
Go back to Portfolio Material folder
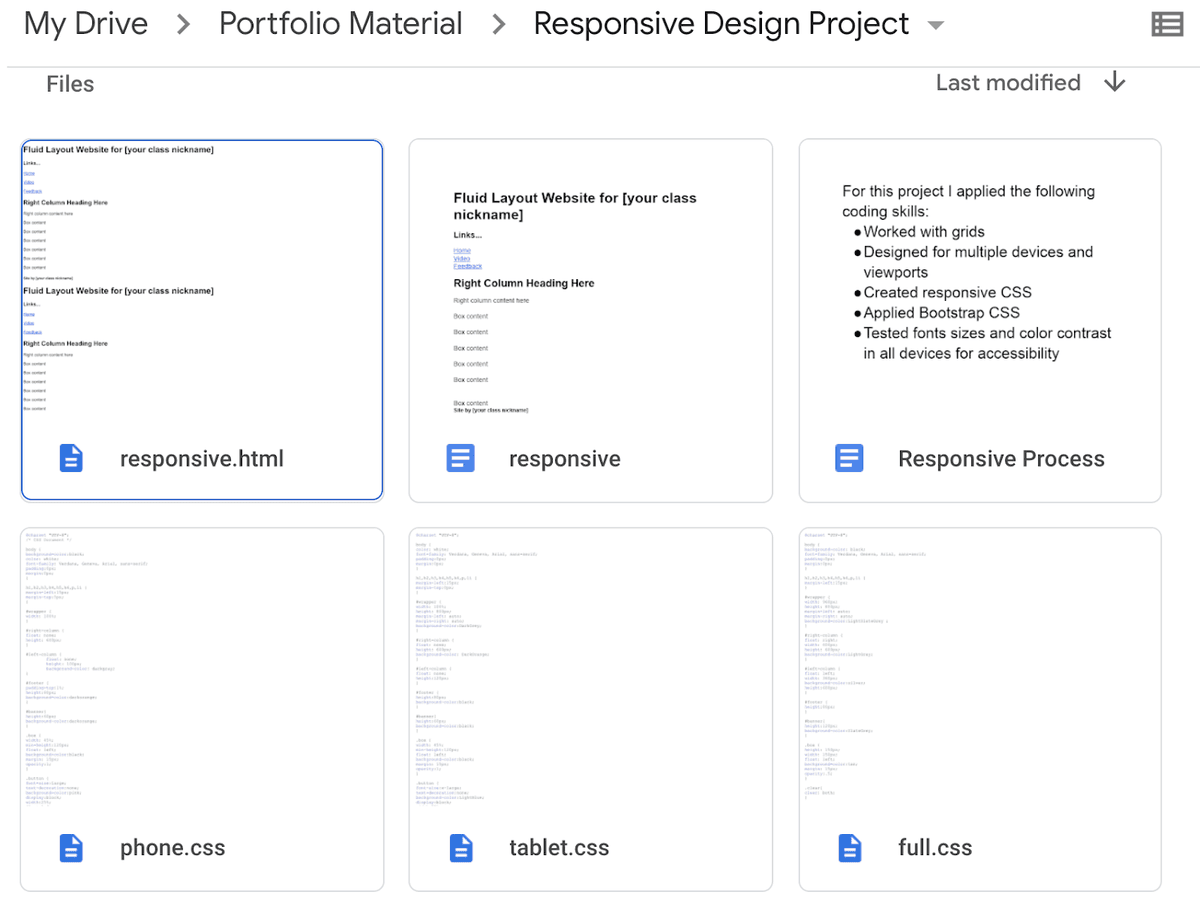[x=341, y=23]
